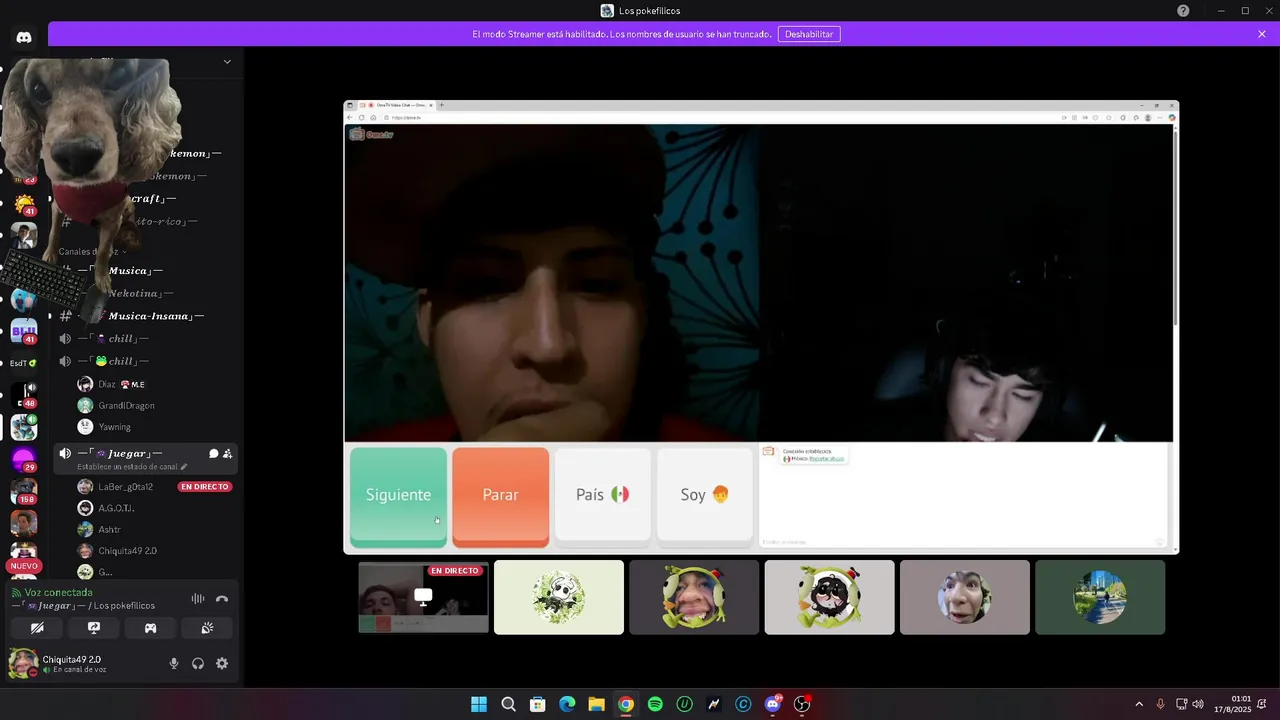This screenshot has height=720, width=1280.
Task: Open País country selector with Mexico flag
Action: 603,494
